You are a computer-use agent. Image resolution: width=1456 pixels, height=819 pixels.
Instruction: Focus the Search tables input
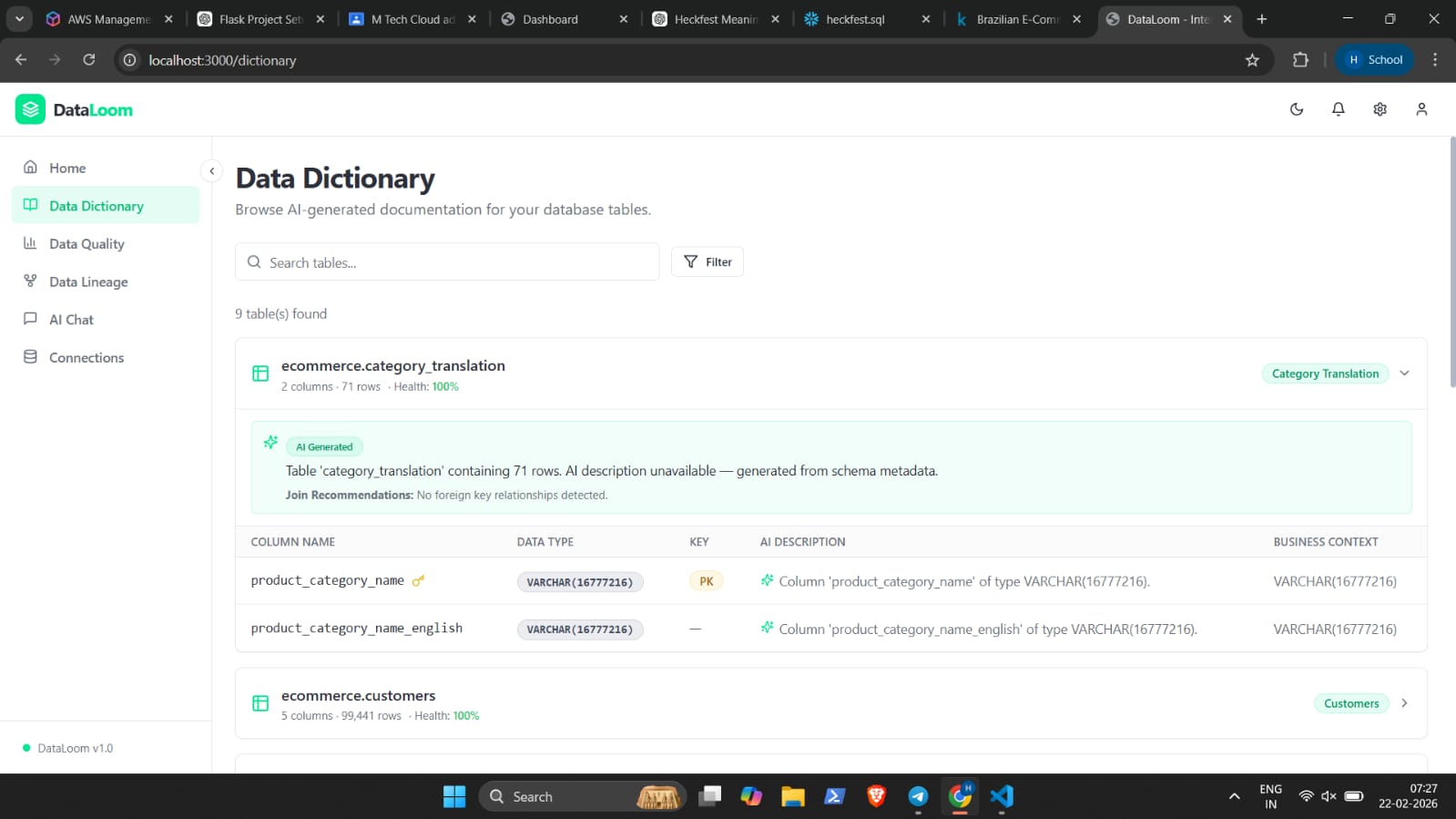(x=447, y=262)
